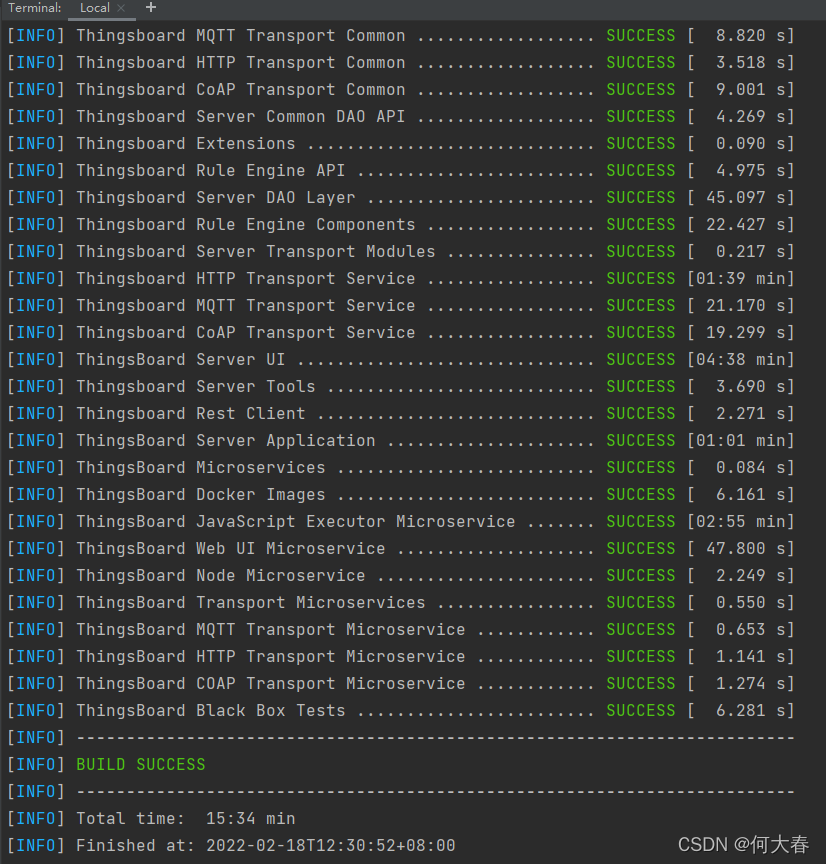The width and height of the screenshot is (826, 864).
Task: Click SUCCESS status on Black Box Tests row
Action: point(641,711)
